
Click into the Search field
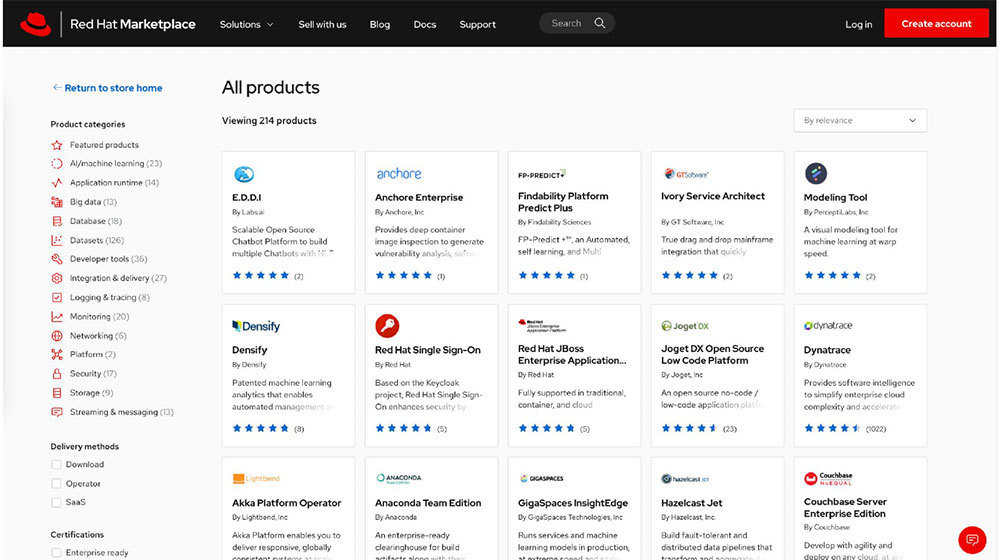click(567, 23)
